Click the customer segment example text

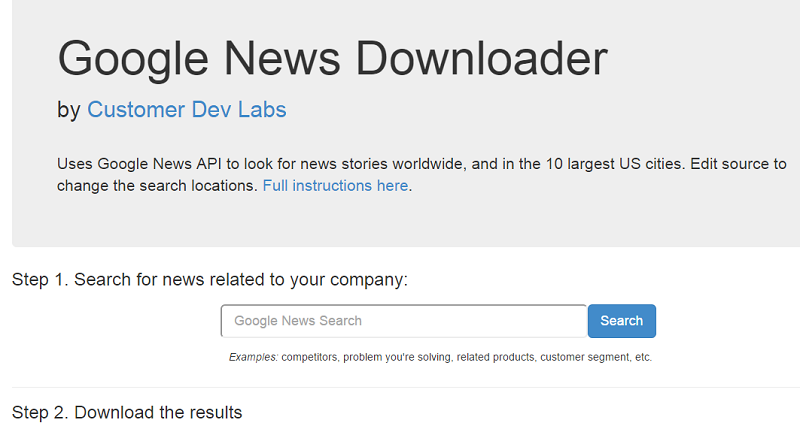(x=586, y=357)
